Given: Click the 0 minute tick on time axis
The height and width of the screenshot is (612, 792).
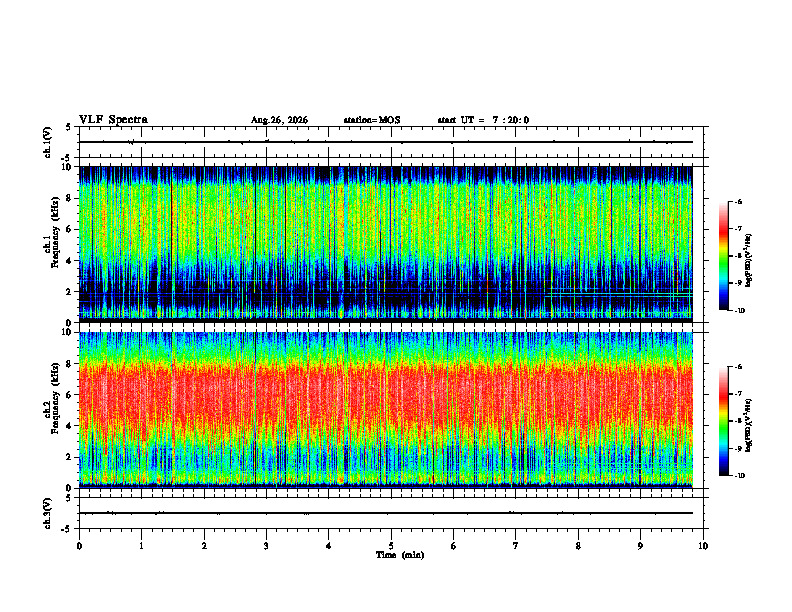Looking at the screenshot, I should [x=79, y=546].
